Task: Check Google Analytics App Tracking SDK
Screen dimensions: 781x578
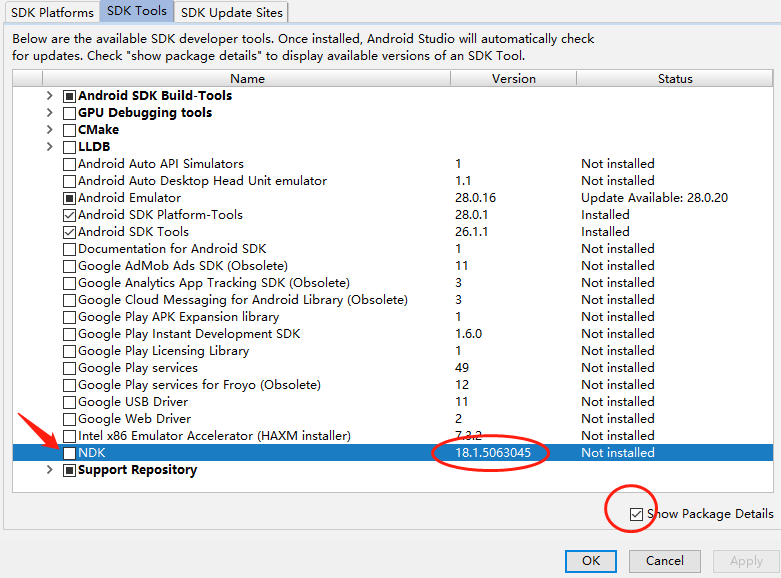Action: click(70, 283)
